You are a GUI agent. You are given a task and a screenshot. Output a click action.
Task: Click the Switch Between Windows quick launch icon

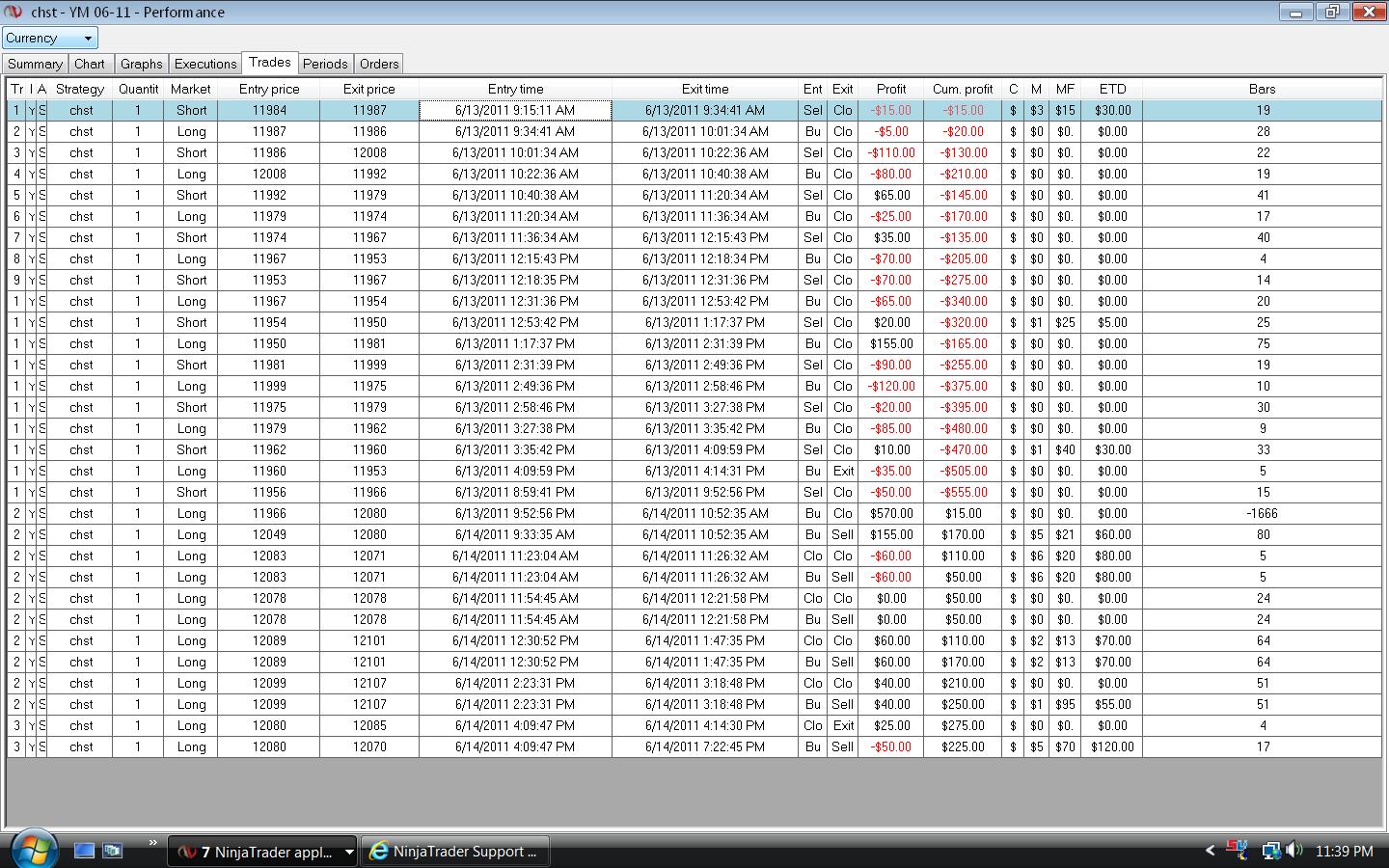[113, 851]
